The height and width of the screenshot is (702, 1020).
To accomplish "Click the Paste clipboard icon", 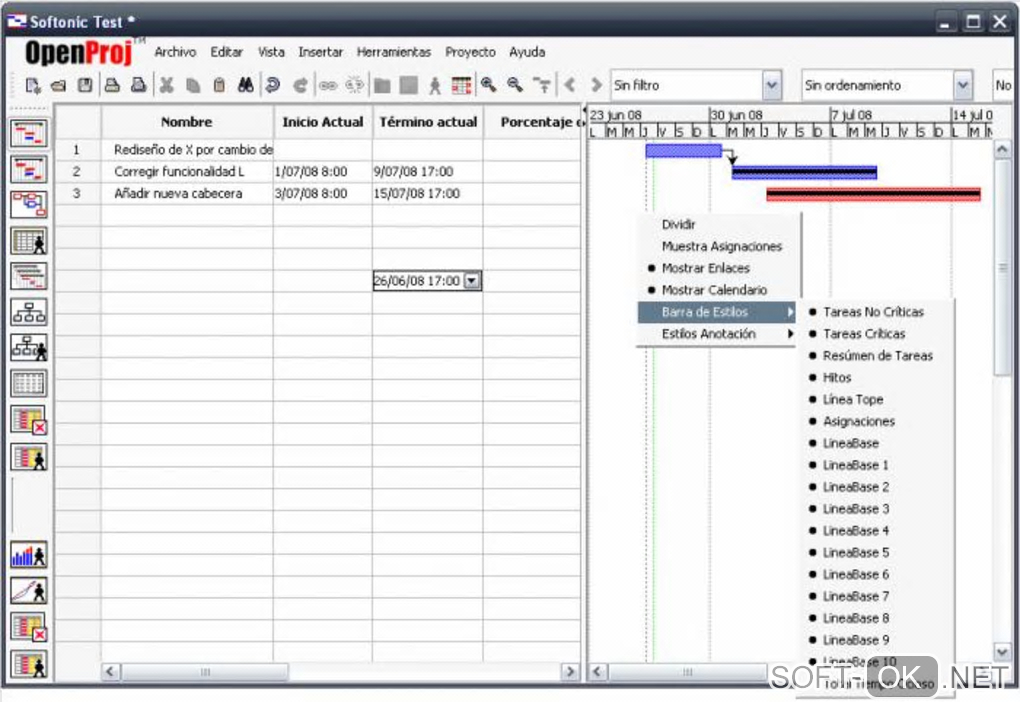I will [x=219, y=85].
